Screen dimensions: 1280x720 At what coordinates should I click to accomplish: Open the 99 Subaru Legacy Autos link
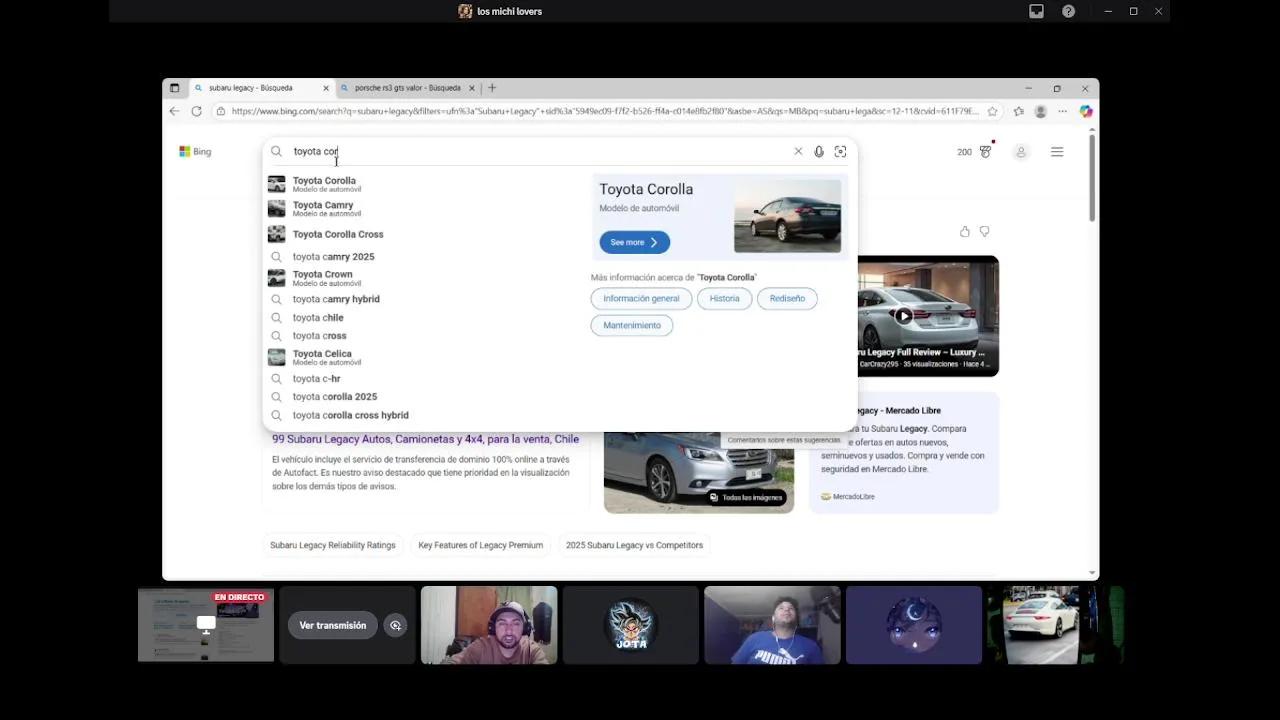coord(425,439)
